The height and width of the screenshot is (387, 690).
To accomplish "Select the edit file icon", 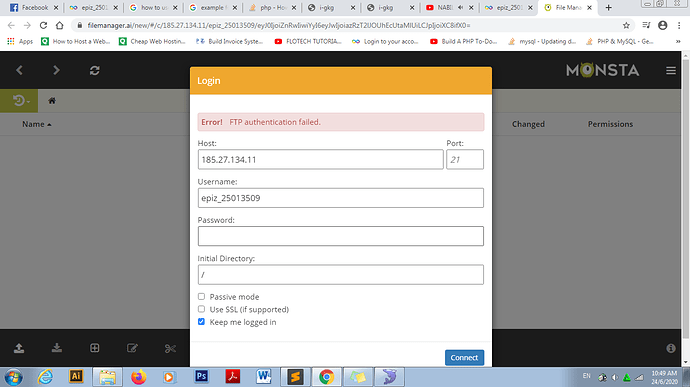I will pos(132,348).
